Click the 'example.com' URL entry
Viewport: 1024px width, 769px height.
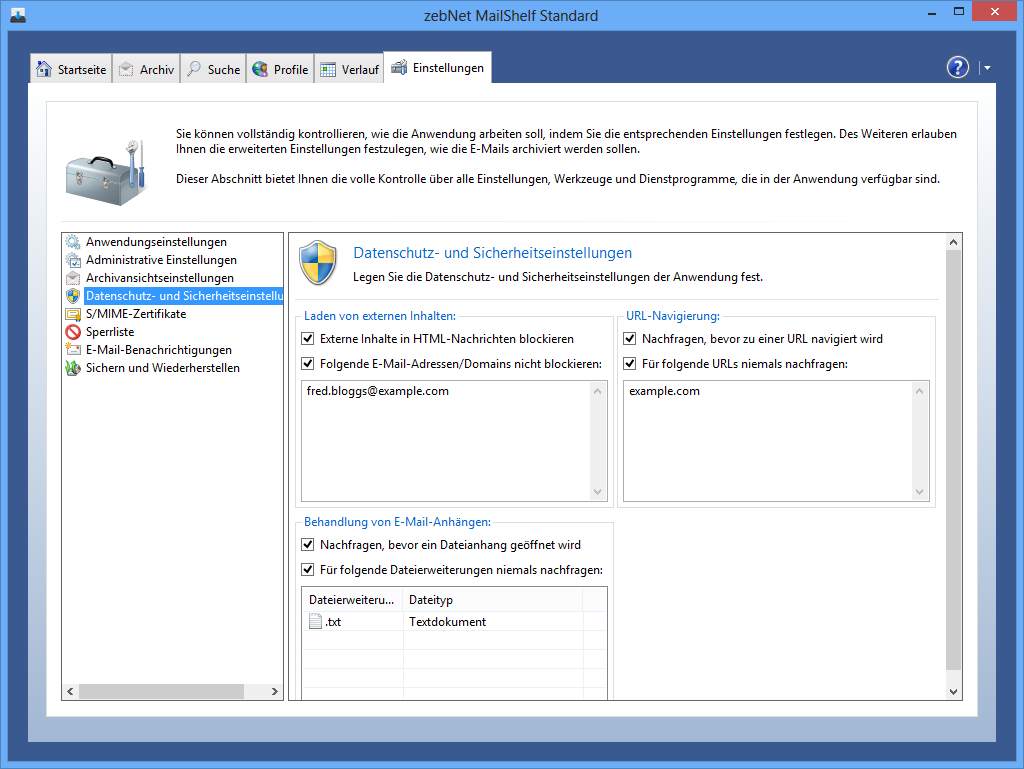point(664,391)
